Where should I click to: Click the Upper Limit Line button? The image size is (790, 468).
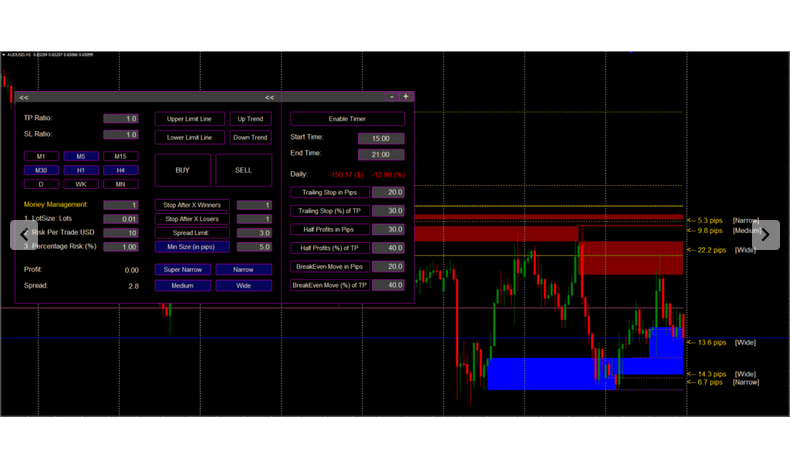pyautogui.click(x=189, y=119)
